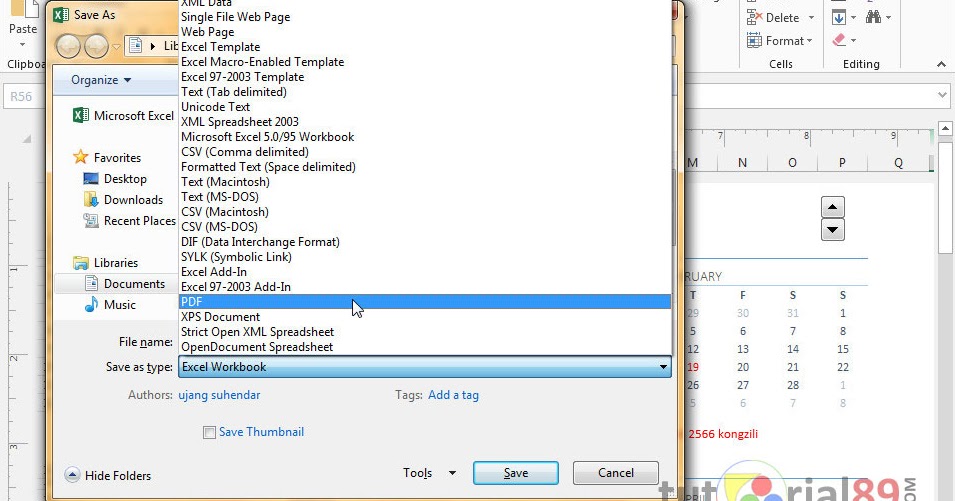Choose Excel Template file type
The width and height of the screenshot is (955, 501).
(425, 47)
